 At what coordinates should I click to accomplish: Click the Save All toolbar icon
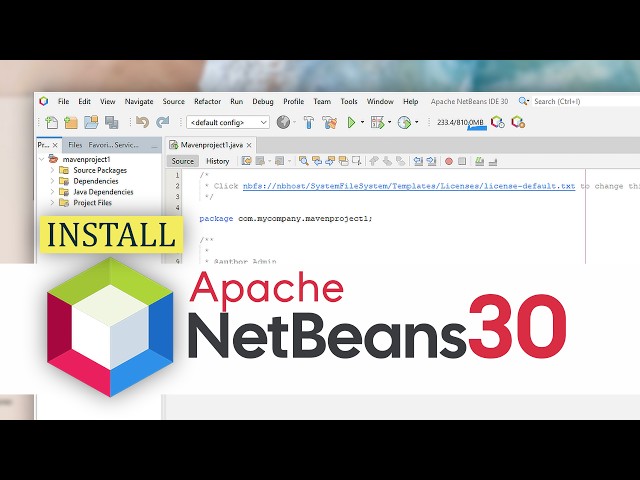click(111, 122)
